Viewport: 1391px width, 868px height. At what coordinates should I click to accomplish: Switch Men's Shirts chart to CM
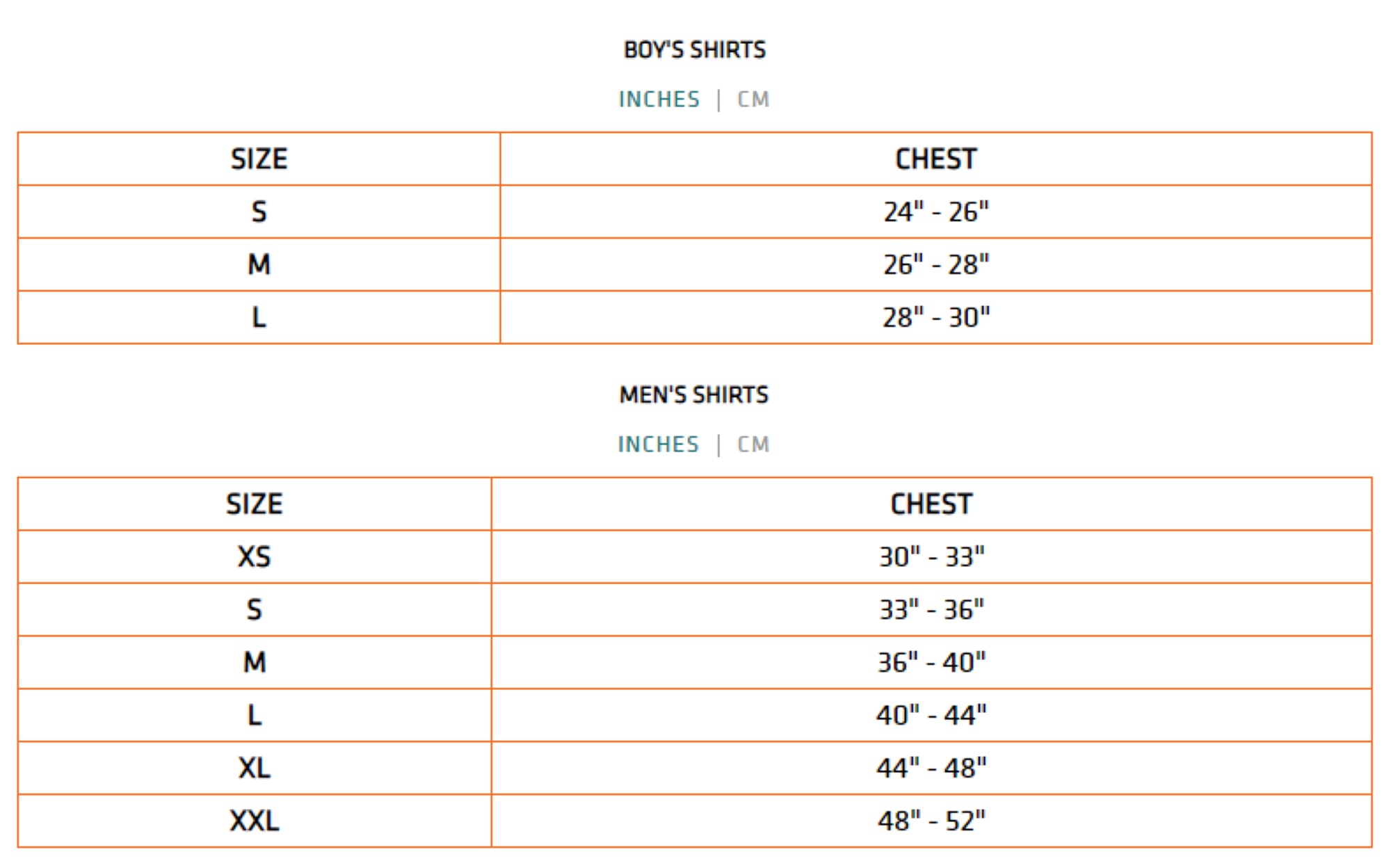tap(753, 444)
